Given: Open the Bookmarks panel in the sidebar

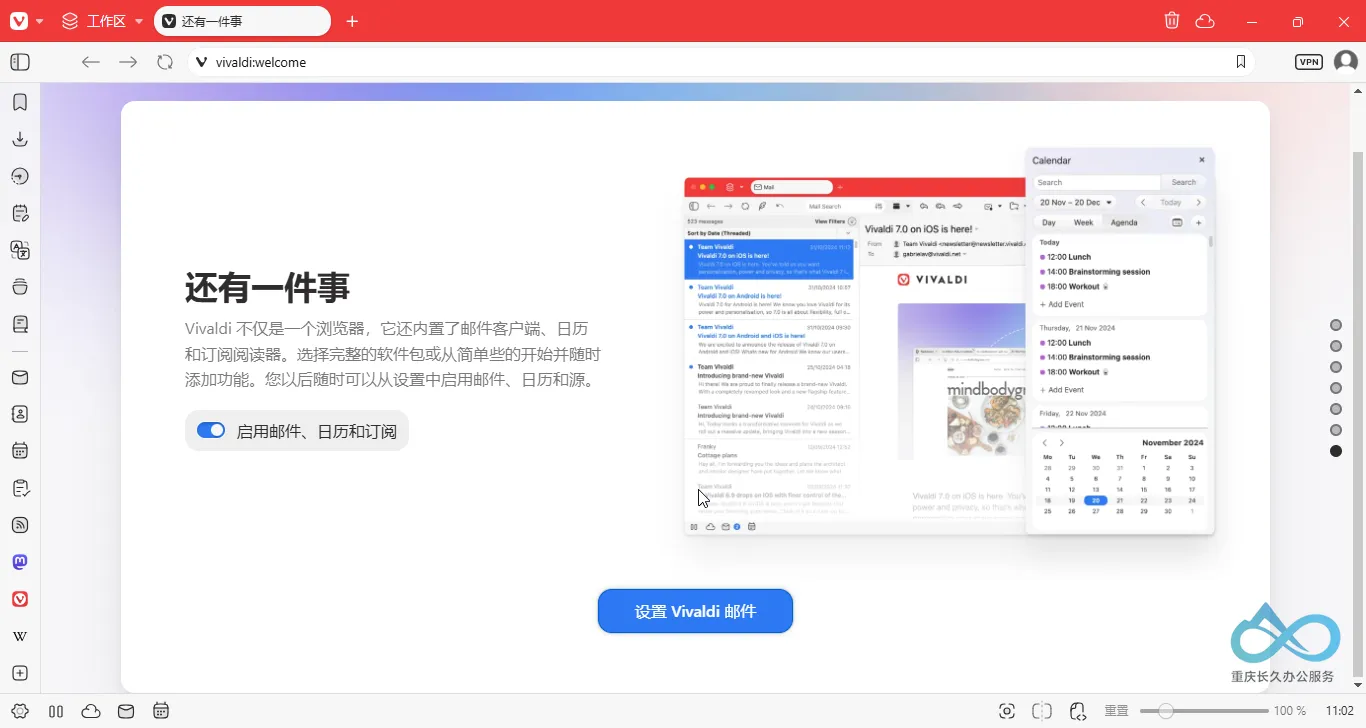Looking at the screenshot, I should coord(20,102).
